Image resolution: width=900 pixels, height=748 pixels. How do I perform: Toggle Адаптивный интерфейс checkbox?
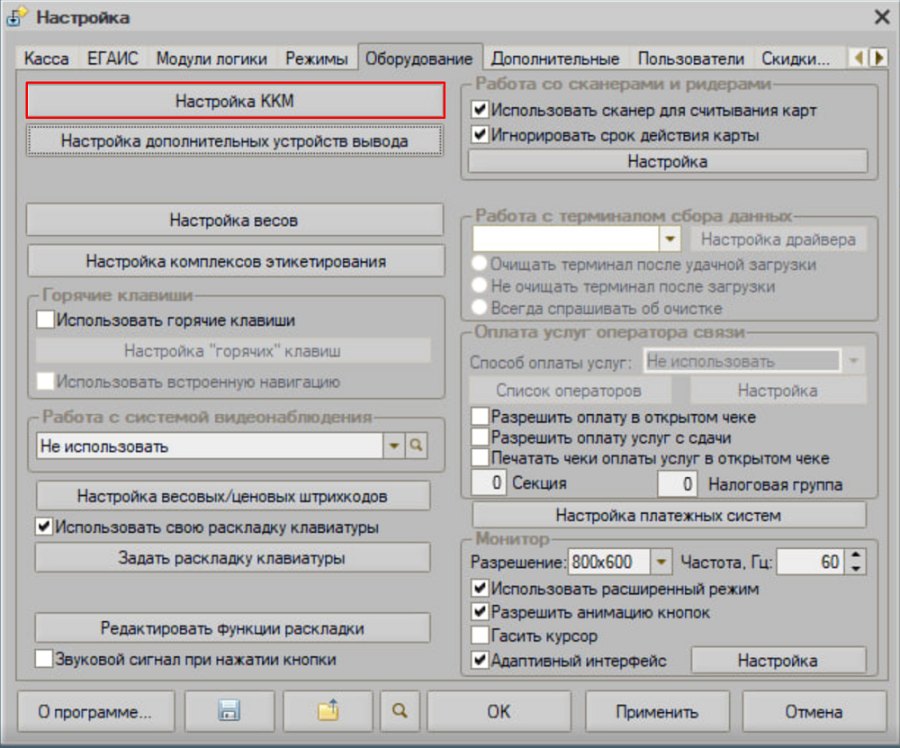[480, 660]
